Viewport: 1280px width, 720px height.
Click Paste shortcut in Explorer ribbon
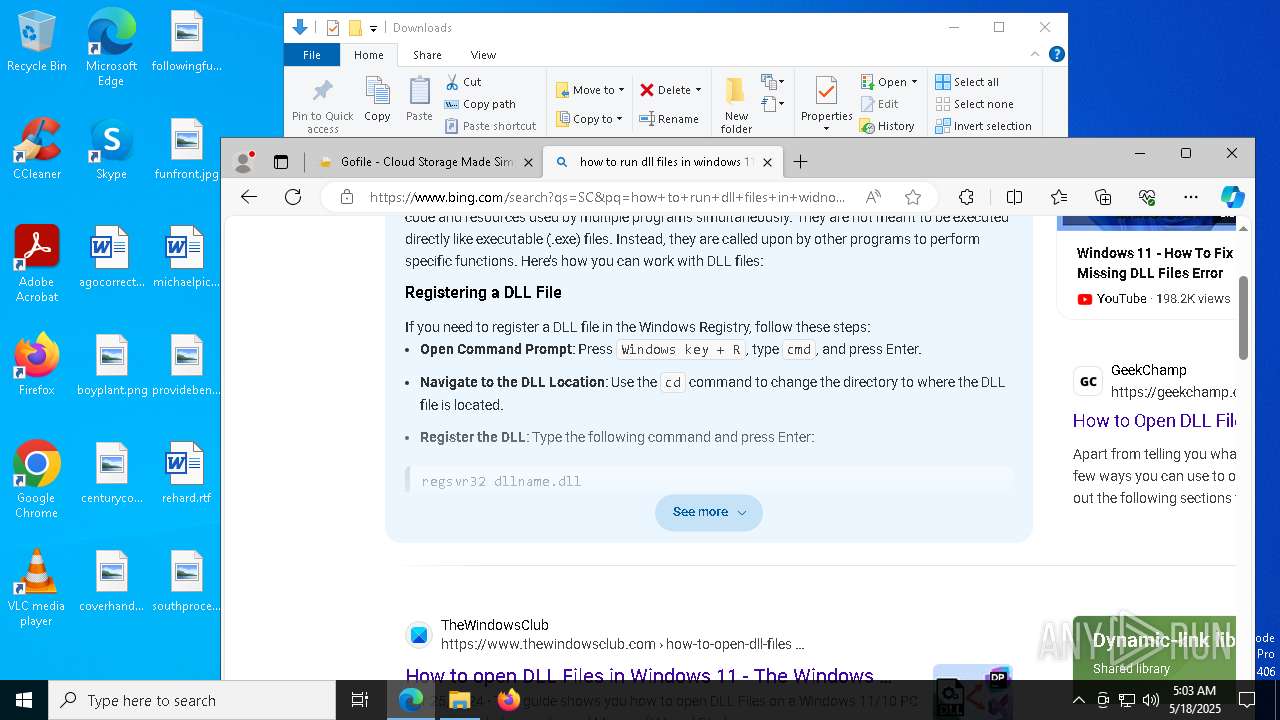[x=490, y=126]
